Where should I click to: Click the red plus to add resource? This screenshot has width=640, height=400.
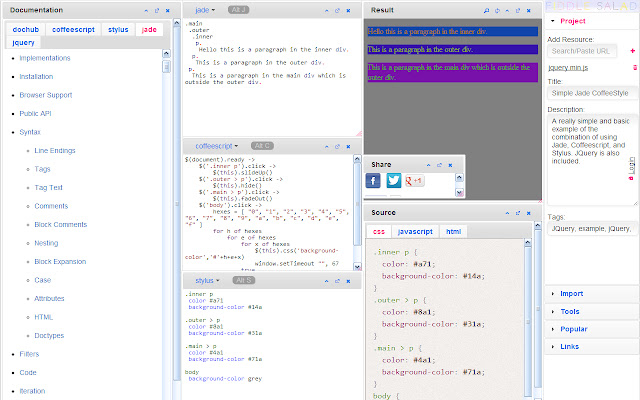point(633,49)
